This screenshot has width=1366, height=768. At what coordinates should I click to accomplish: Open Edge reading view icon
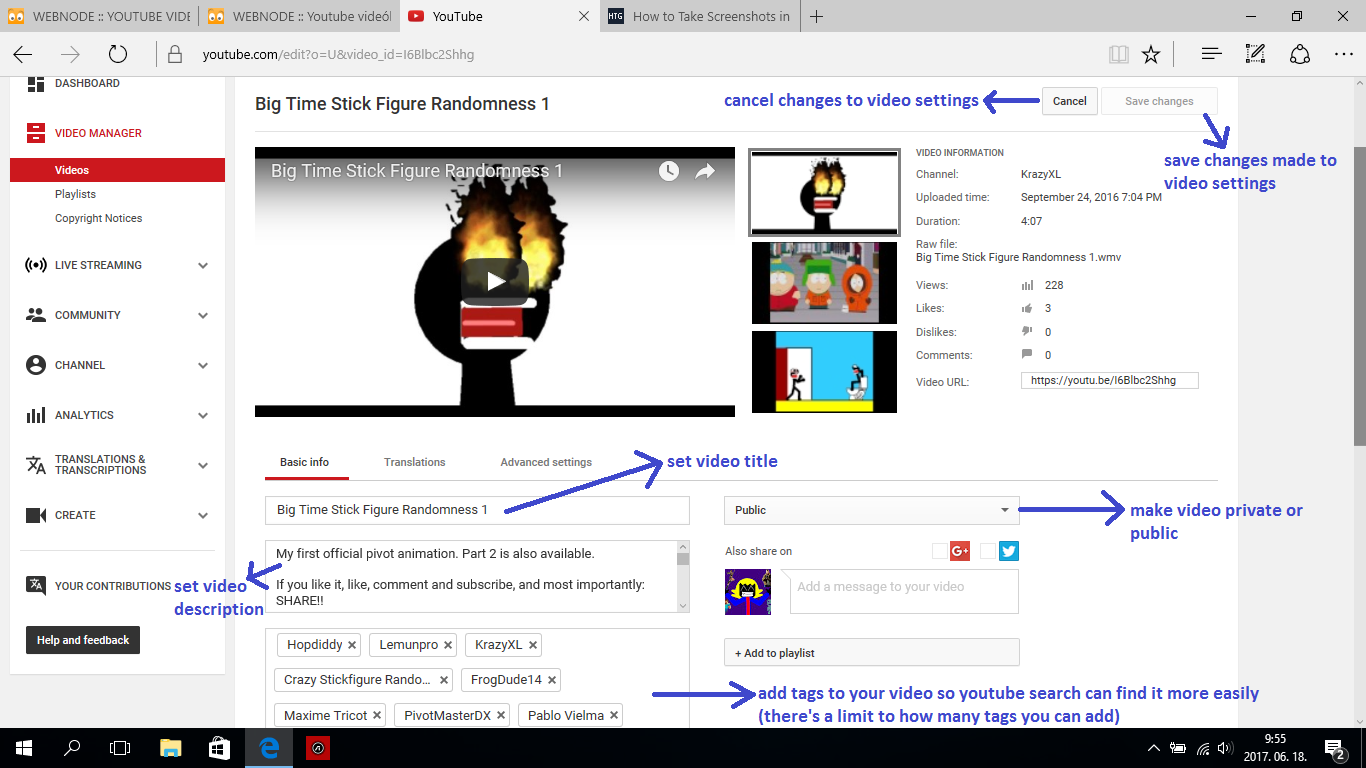1118,54
